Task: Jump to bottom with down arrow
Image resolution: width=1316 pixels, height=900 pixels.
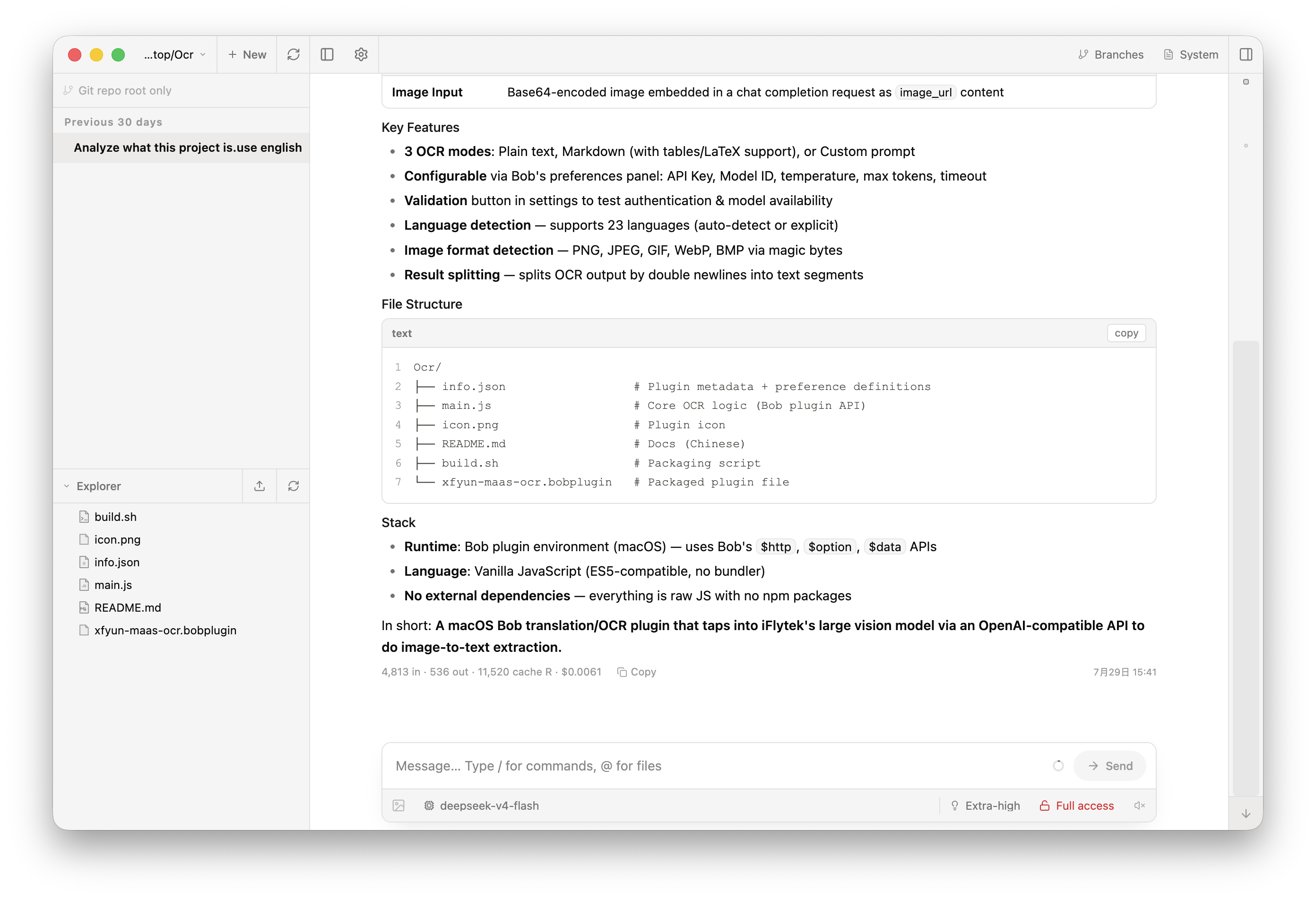Action: (x=1246, y=813)
